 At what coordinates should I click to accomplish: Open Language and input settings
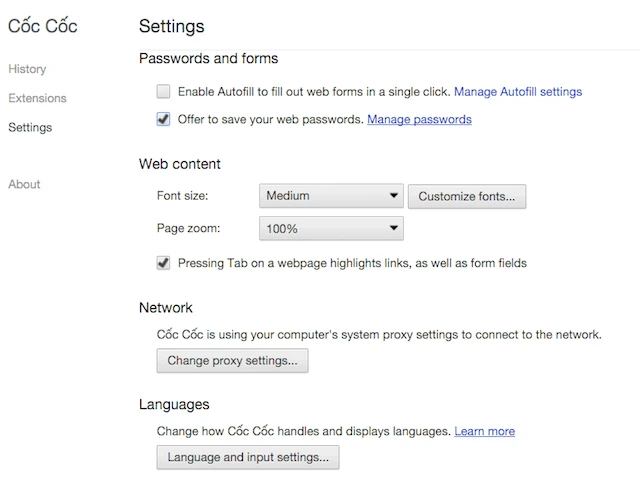(x=248, y=457)
